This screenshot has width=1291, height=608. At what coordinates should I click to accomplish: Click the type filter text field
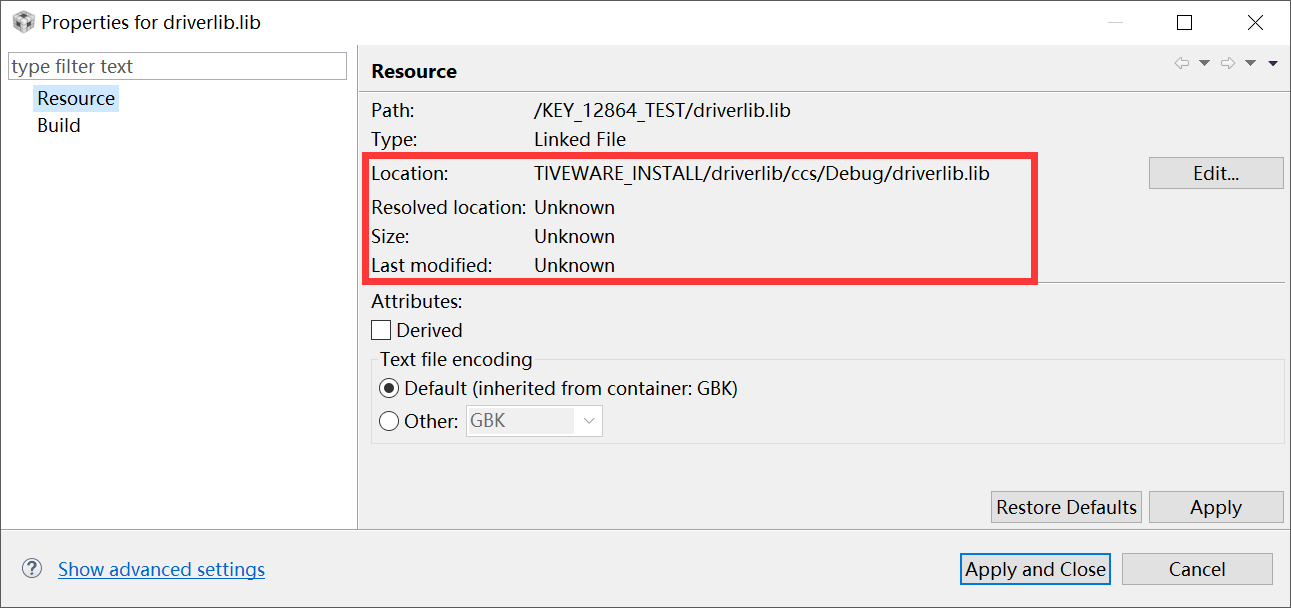(177, 65)
